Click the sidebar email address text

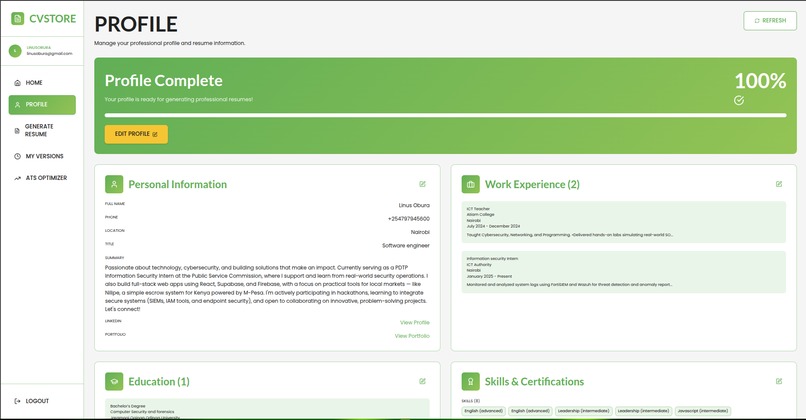coord(49,53)
